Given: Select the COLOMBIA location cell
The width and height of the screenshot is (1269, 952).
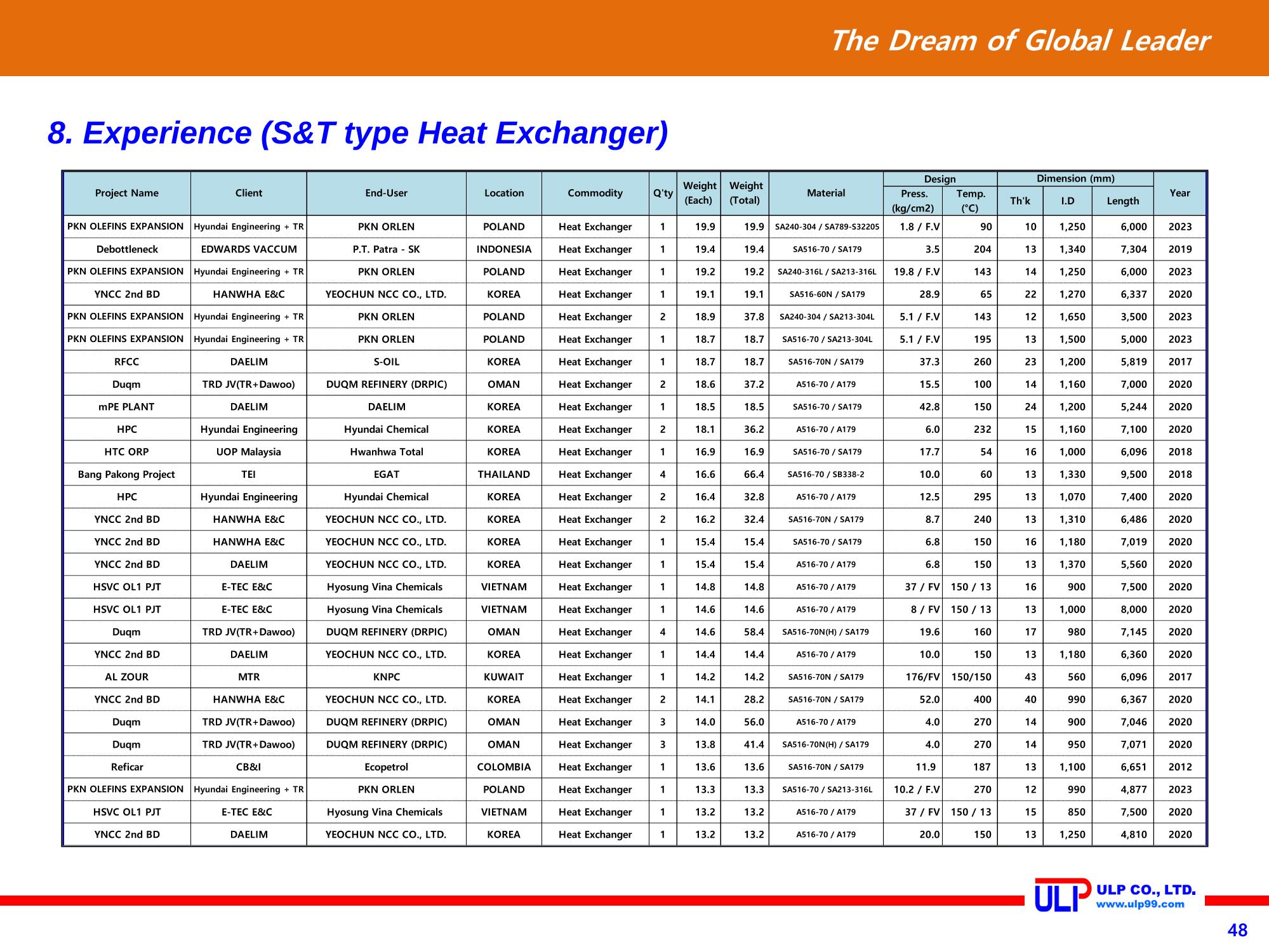Looking at the screenshot, I should [504, 767].
